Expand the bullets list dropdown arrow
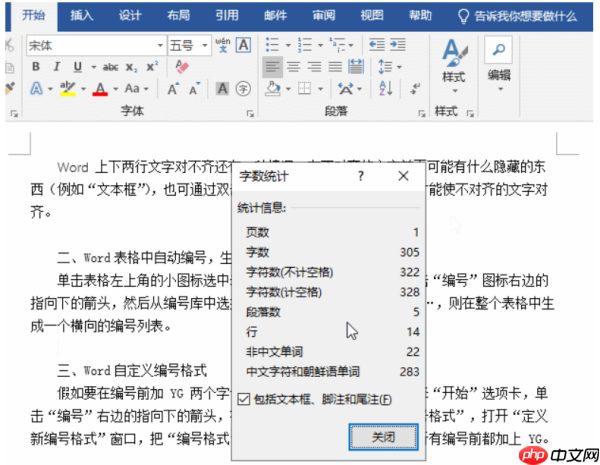The width and height of the screenshot is (600, 465). point(288,45)
